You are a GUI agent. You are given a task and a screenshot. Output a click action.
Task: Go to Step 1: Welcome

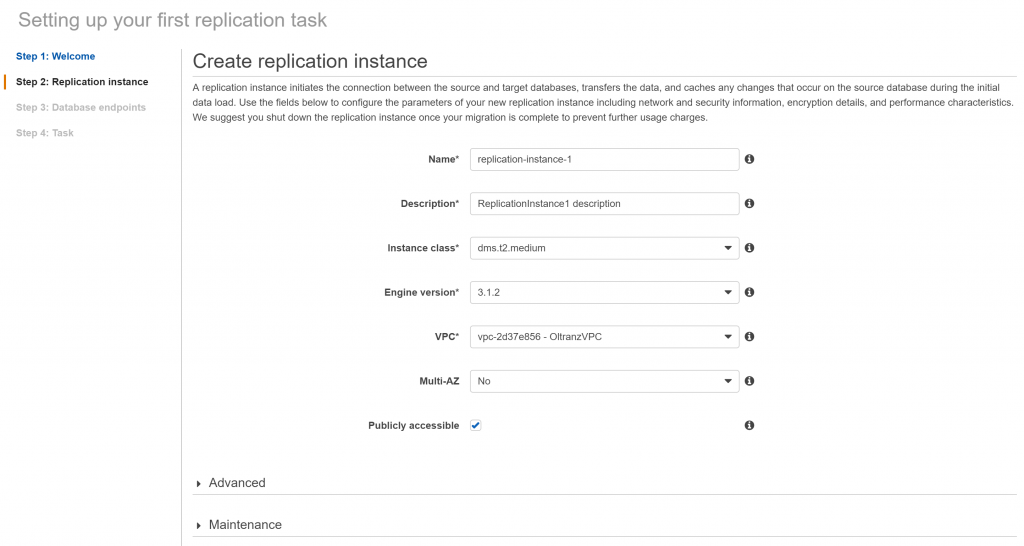coord(56,56)
